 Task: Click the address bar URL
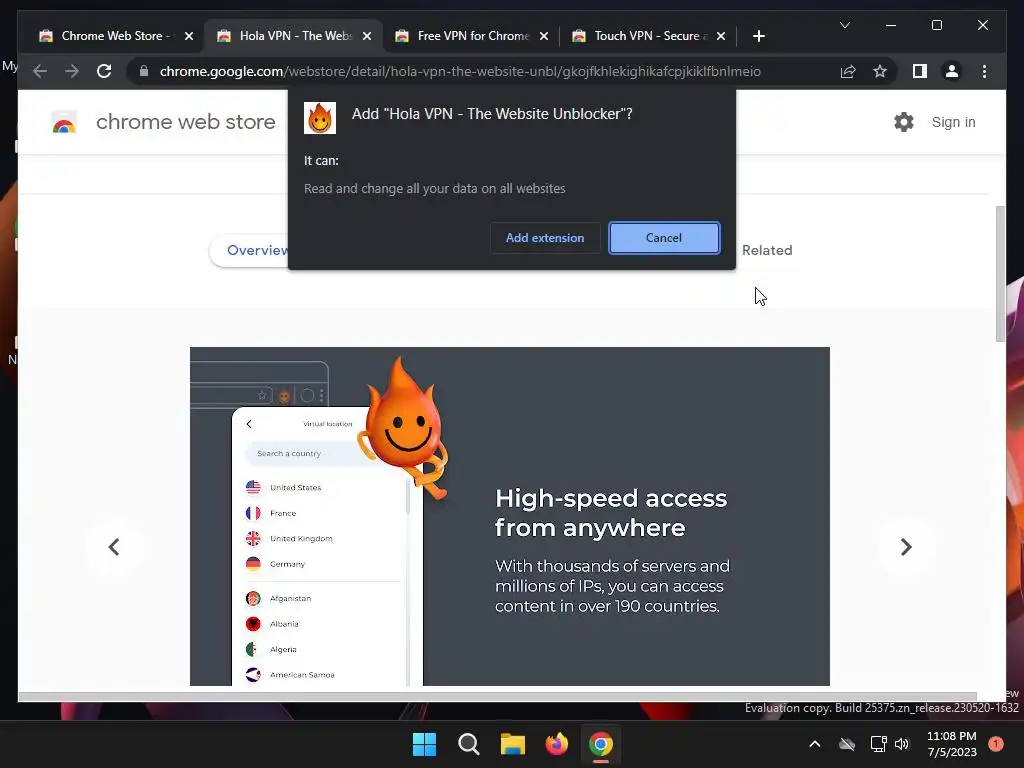pyautogui.click(x=460, y=71)
